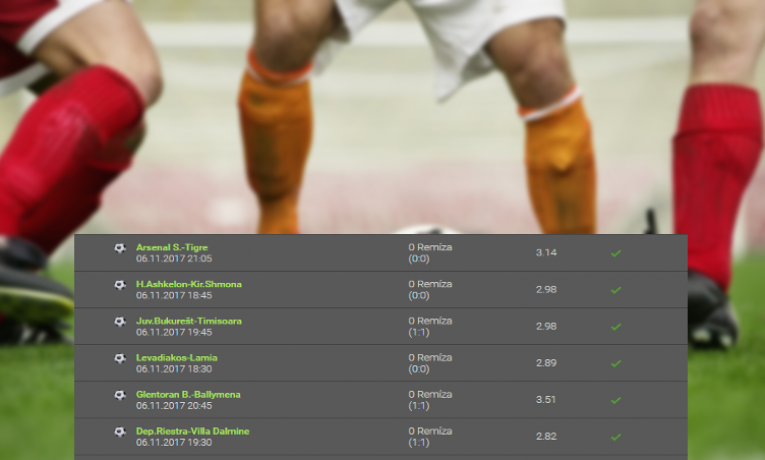This screenshot has height=460, width=765.
Task: Click soccer ball icon beside Levadiakos-Lamia
Action: pos(120,359)
